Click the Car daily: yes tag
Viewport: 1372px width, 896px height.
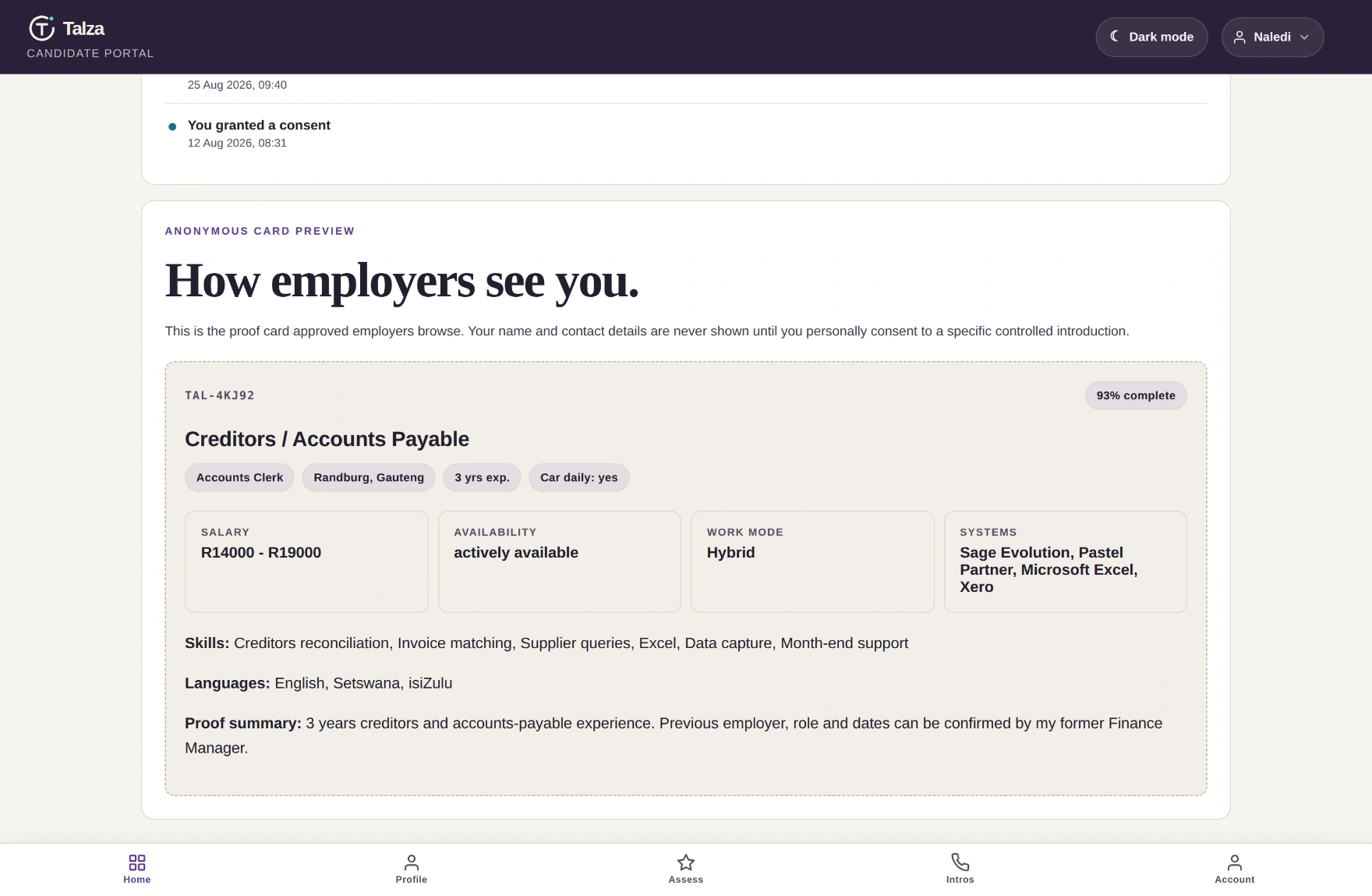coord(579,477)
